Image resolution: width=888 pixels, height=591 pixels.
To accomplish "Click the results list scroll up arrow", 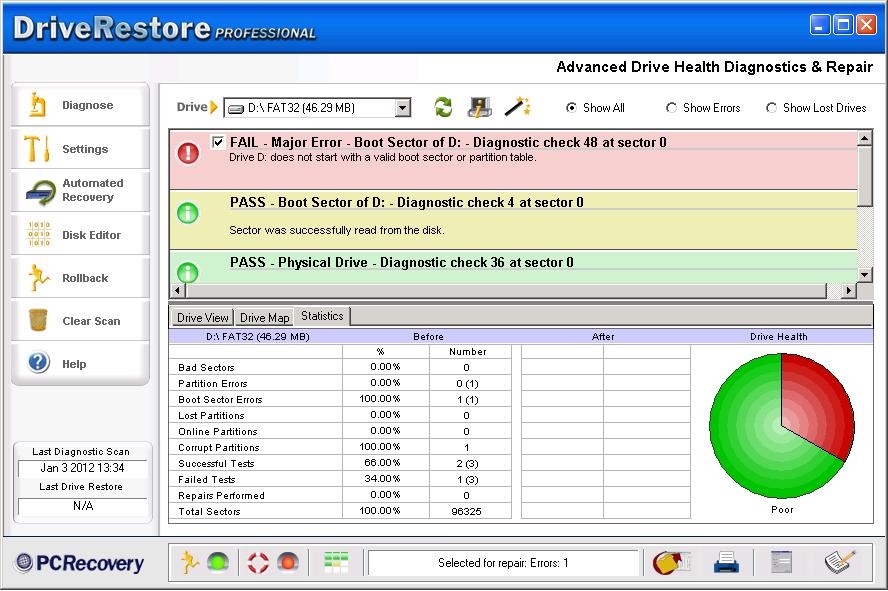I will 864,138.
